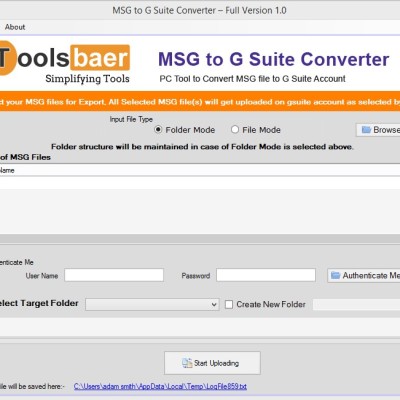Click the Start Uploading button

[212, 363]
